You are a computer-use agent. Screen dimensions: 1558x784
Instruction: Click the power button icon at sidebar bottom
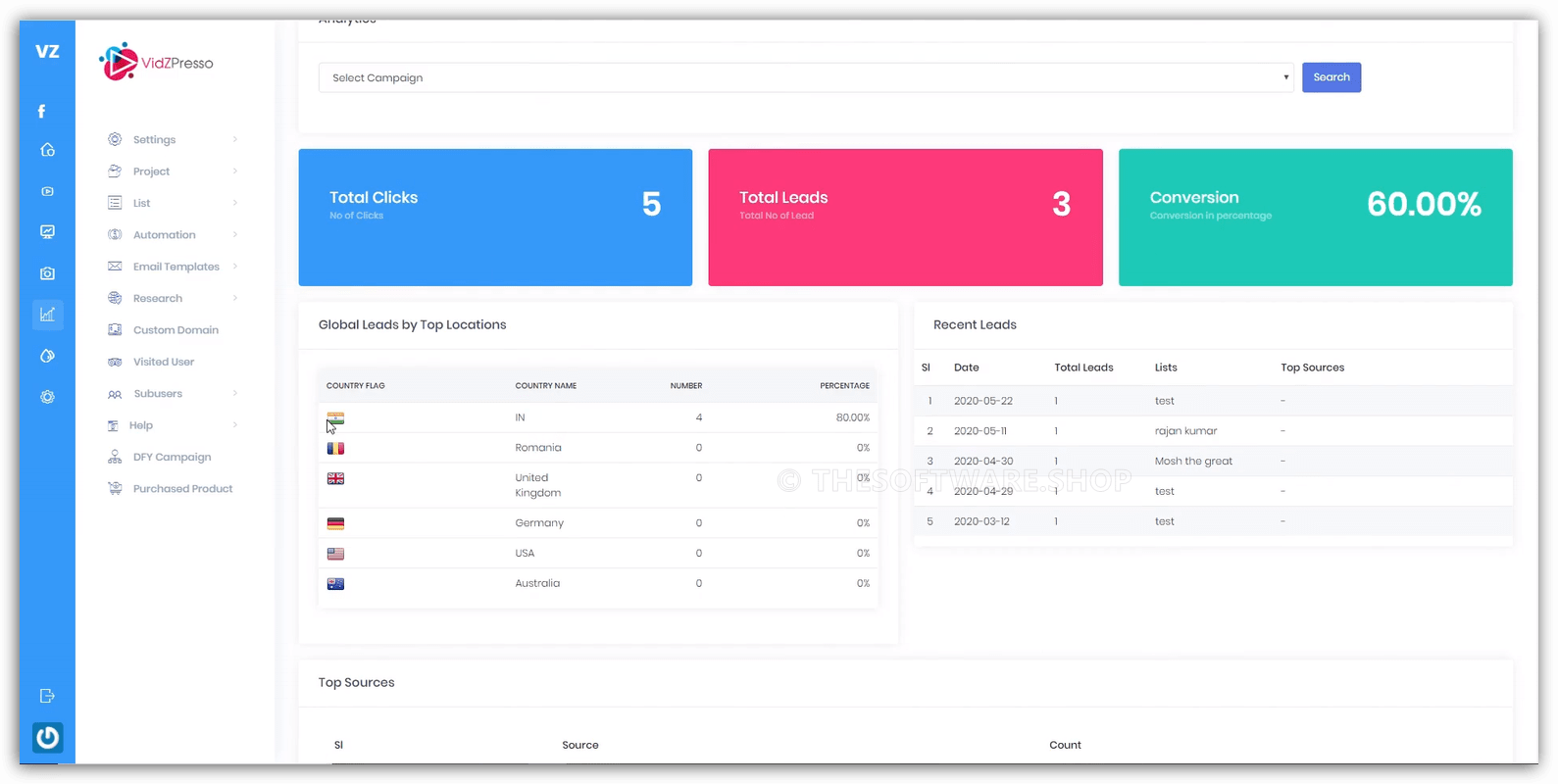(x=47, y=737)
